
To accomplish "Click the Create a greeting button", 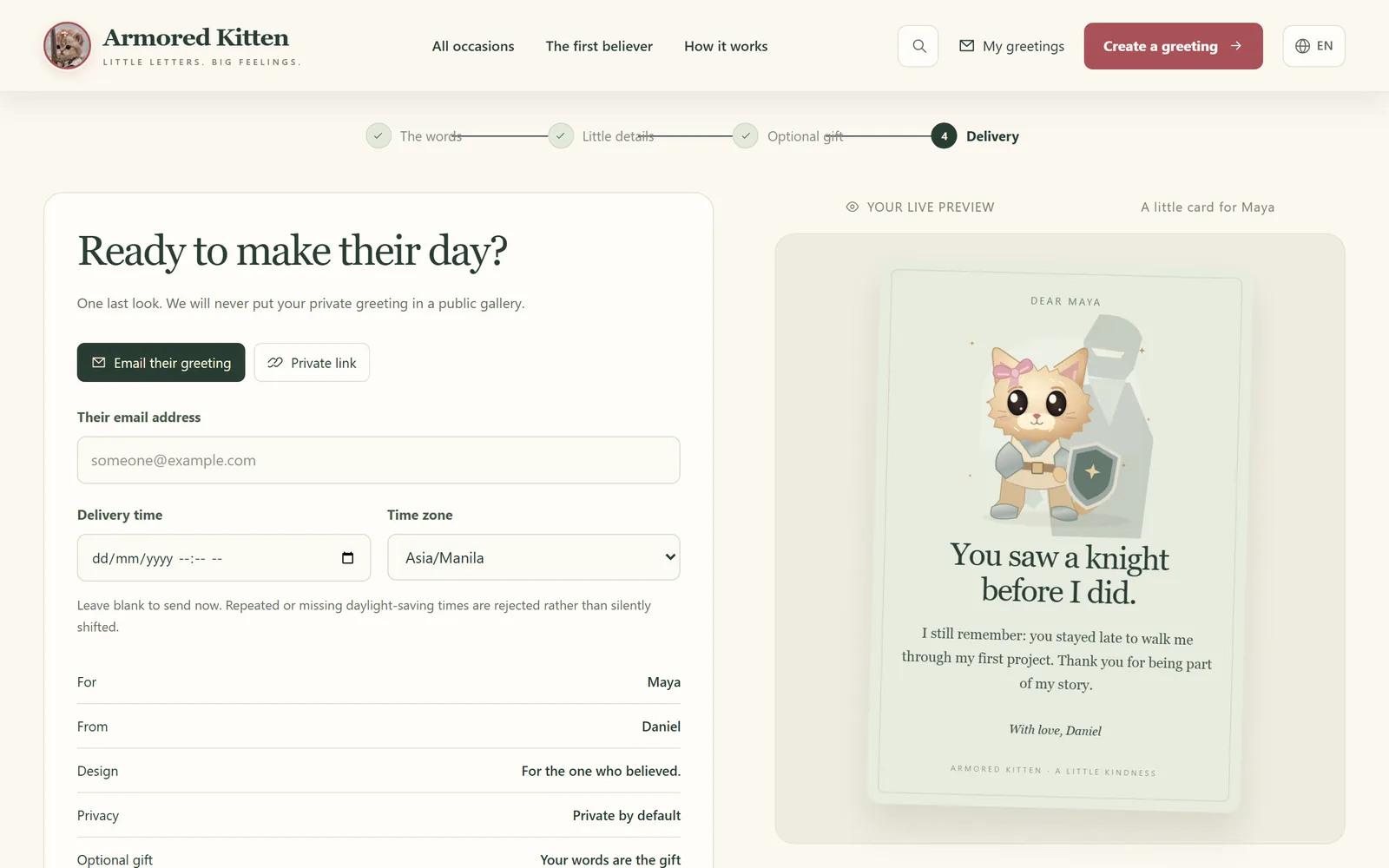I will tap(1173, 46).
